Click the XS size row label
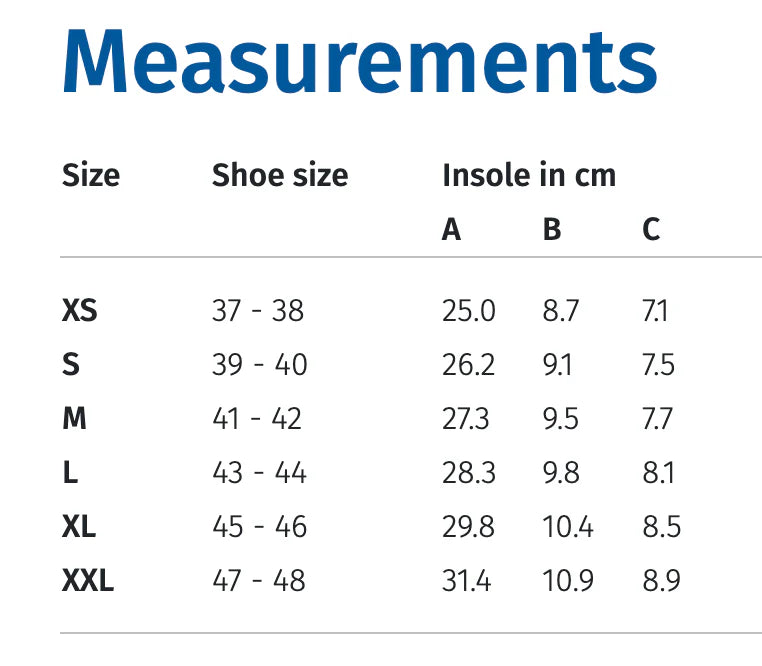 pyautogui.click(x=80, y=311)
